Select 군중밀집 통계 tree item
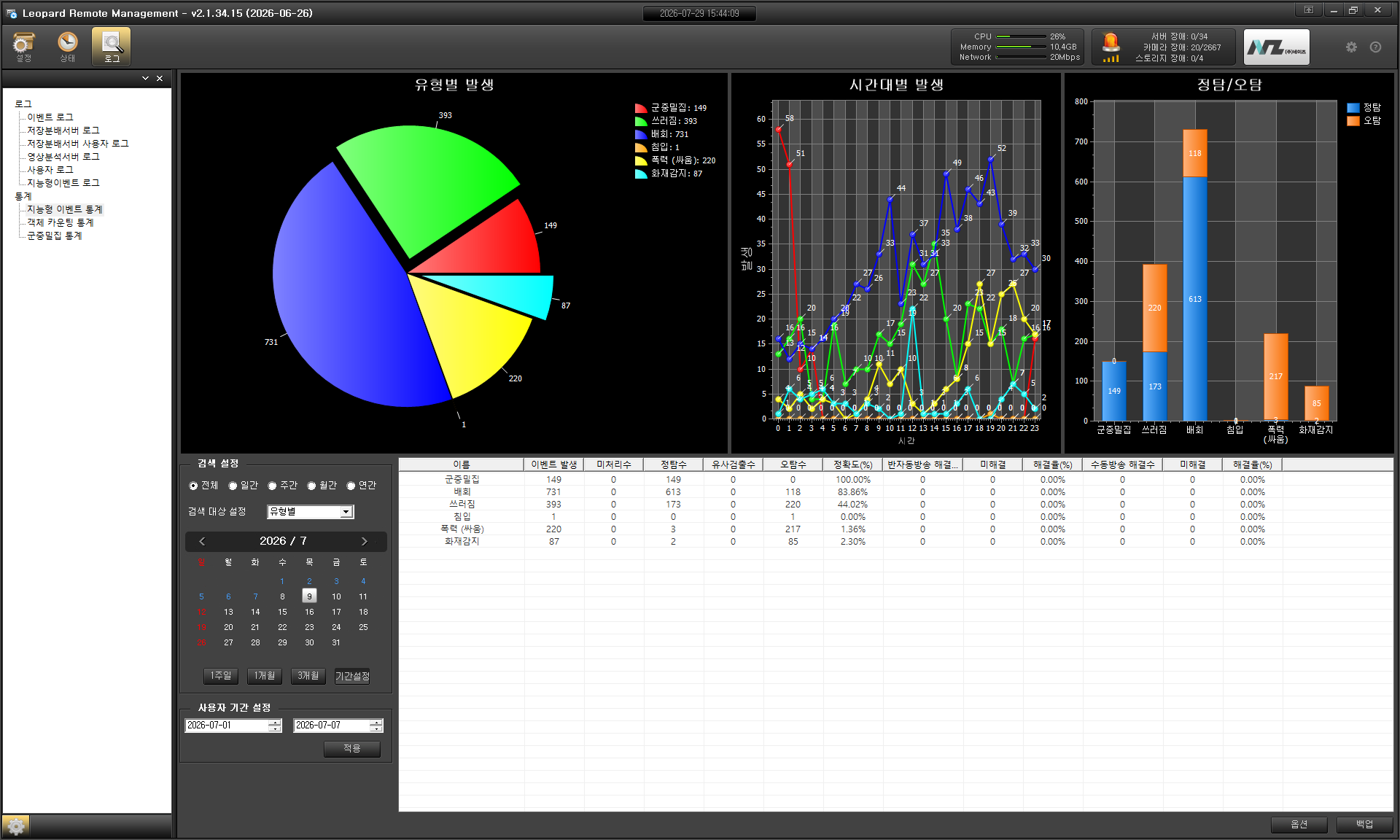The height and width of the screenshot is (840, 1400). pos(55,236)
